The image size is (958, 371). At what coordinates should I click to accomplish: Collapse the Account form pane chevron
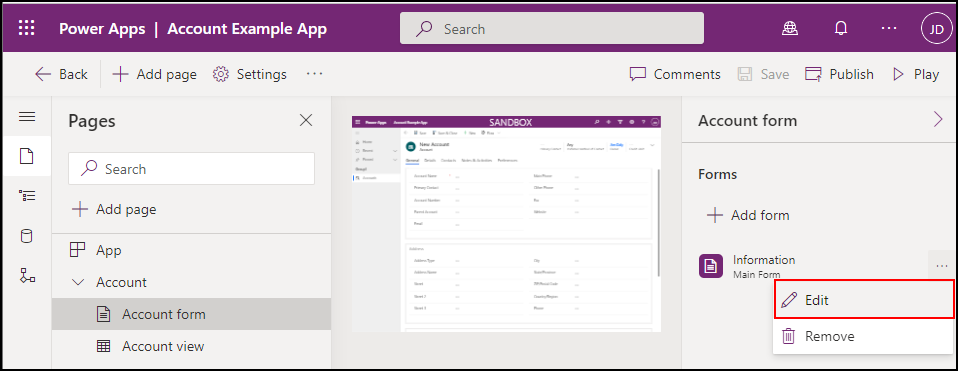[x=938, y=120]
